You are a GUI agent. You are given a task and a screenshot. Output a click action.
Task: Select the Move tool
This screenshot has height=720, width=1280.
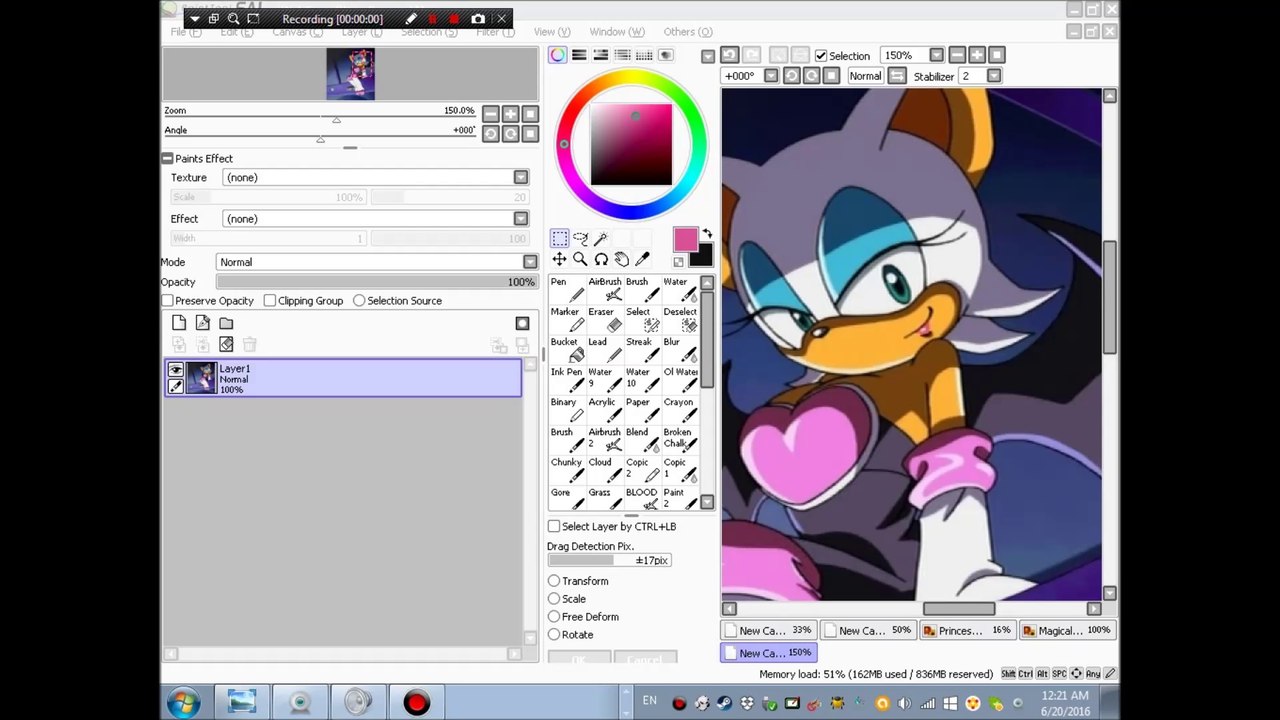tap(559, 259)
